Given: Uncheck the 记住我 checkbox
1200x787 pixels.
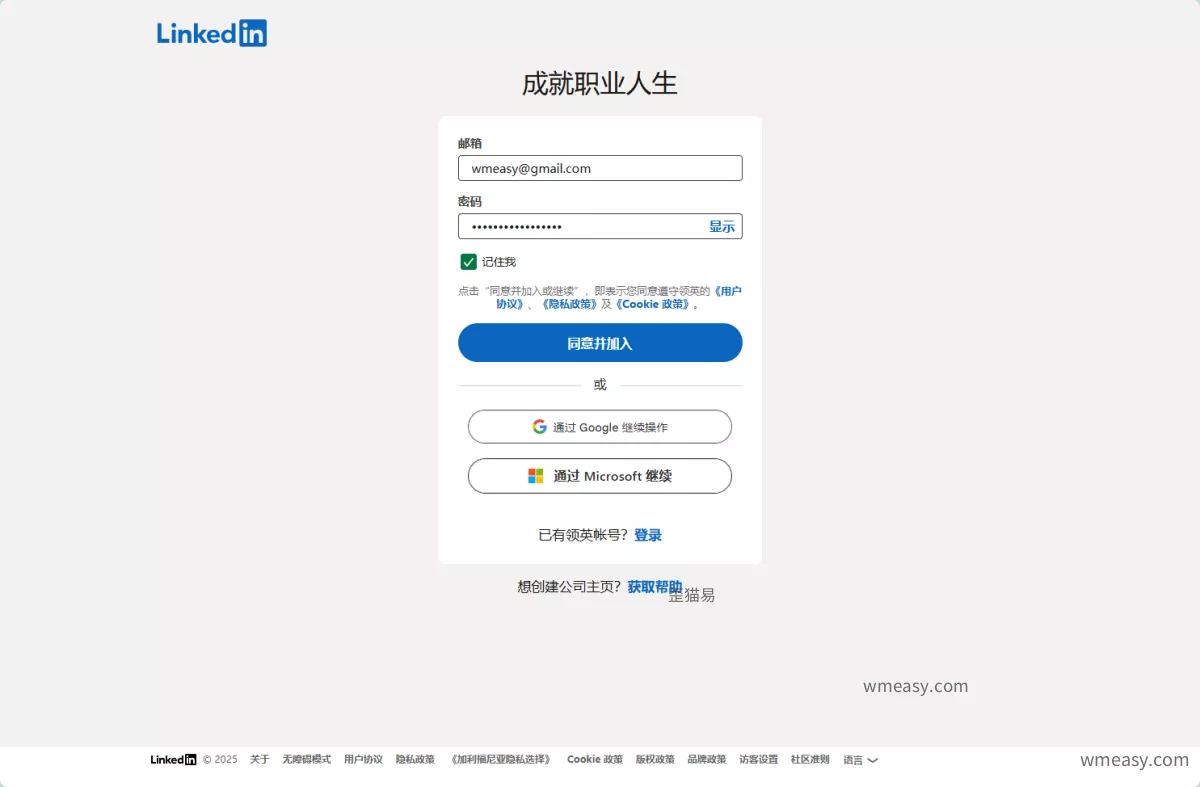Looking at the screenshot, I should click(468, 262).
